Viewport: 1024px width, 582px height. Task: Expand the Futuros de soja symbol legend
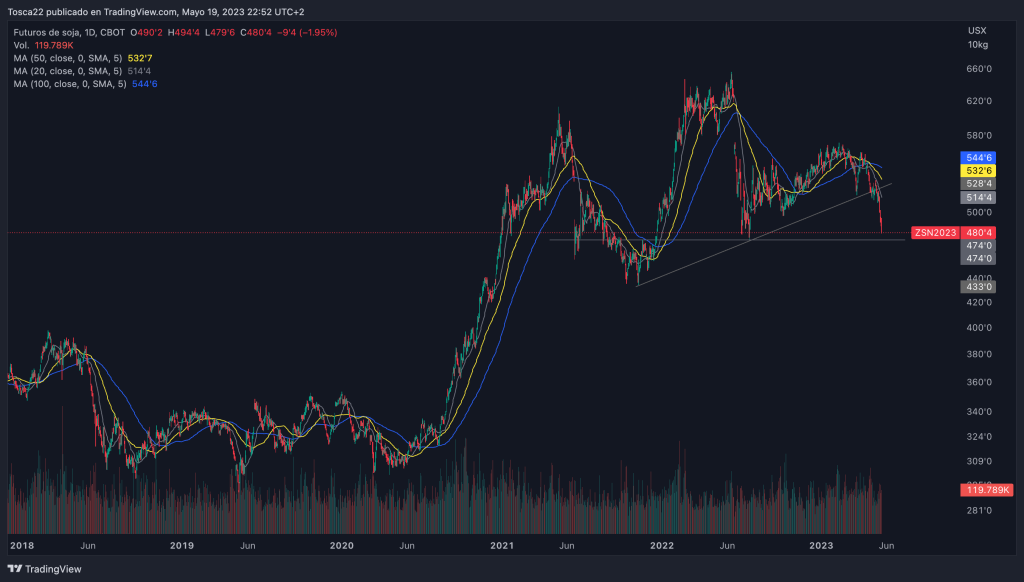[x=68, y=32]
